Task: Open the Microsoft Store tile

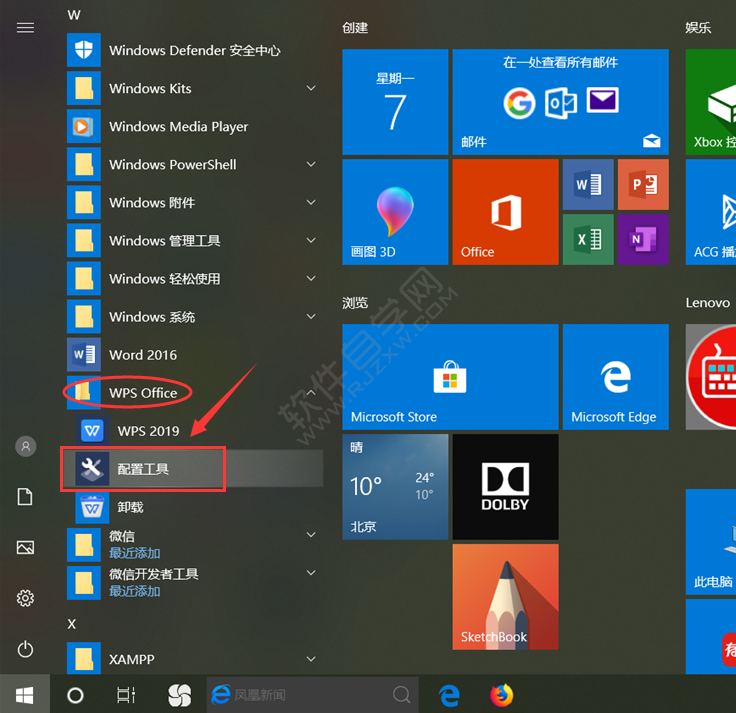Action: tap(451, 376)
